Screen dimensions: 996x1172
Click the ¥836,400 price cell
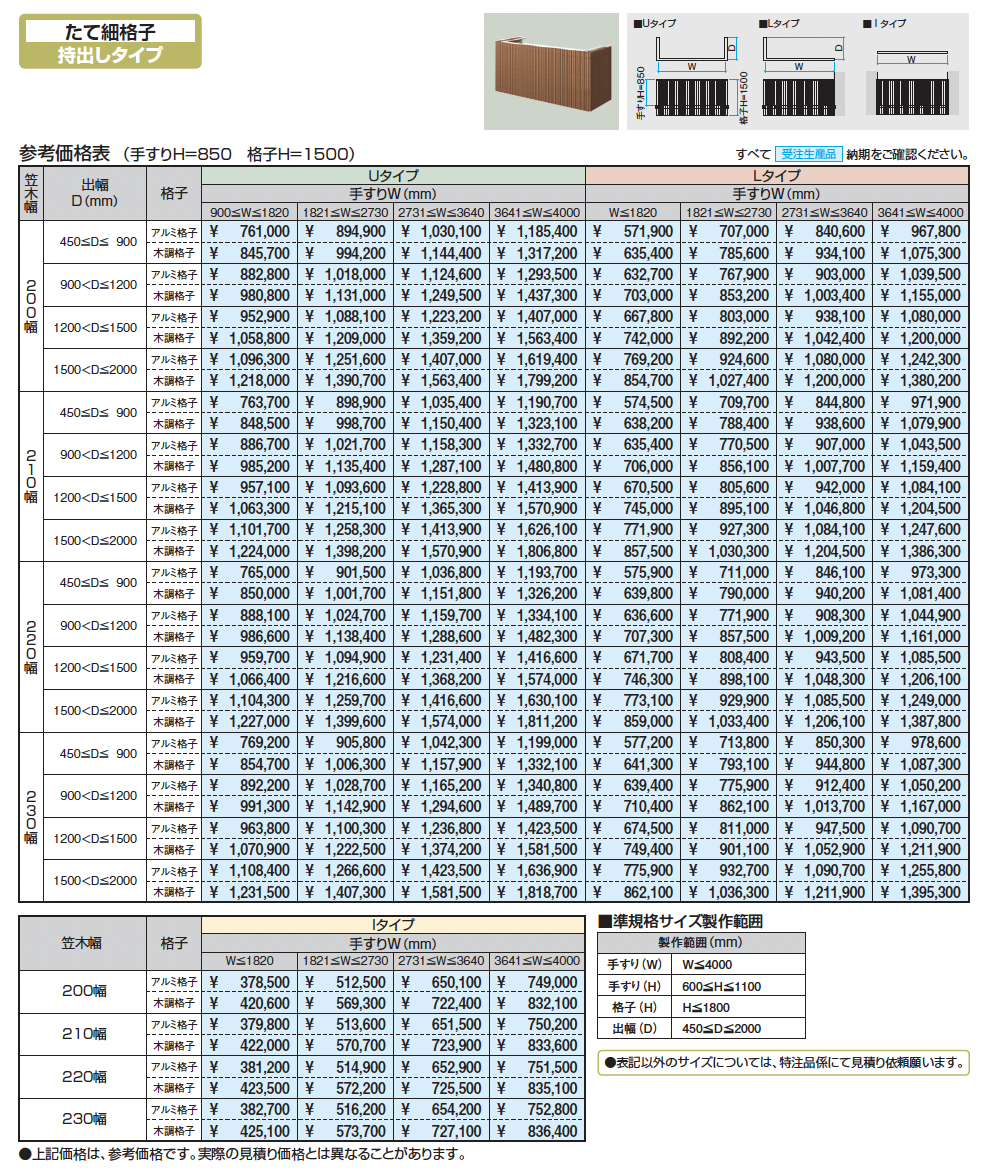(x=538, y=1131)
